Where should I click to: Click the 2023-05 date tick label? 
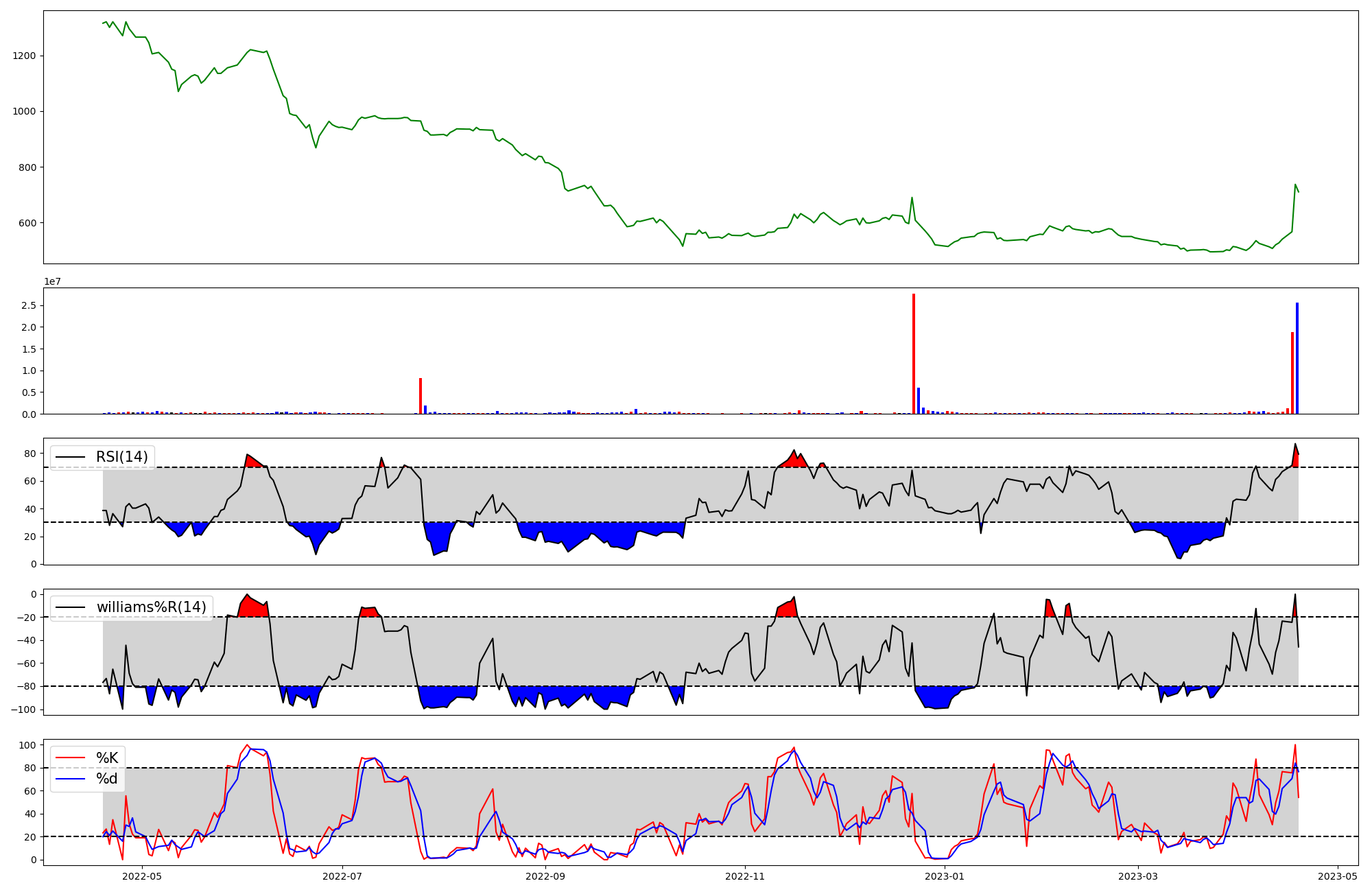click(x=1338, y=876)
